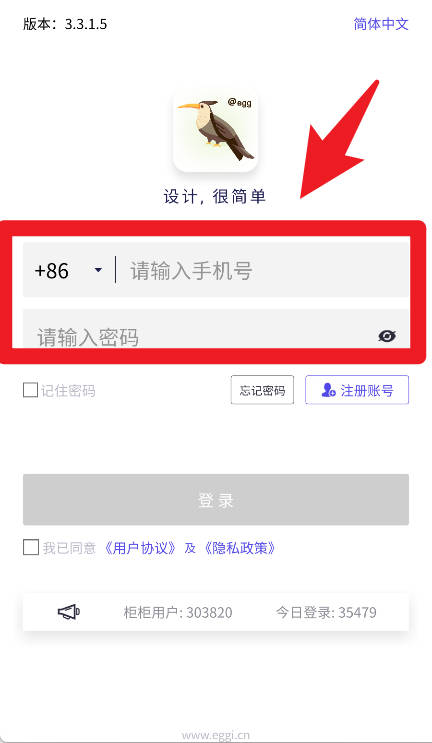Screen dimensions: 432x743
Task: Toggle password visibility eye icon
Action: tap(387, 336)
